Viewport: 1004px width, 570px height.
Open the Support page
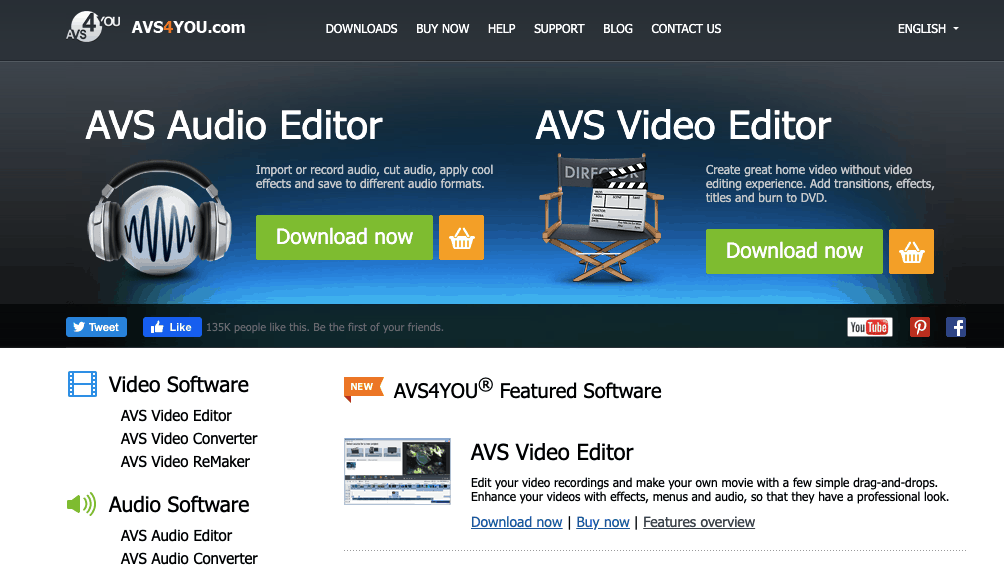tap(559, 29)
